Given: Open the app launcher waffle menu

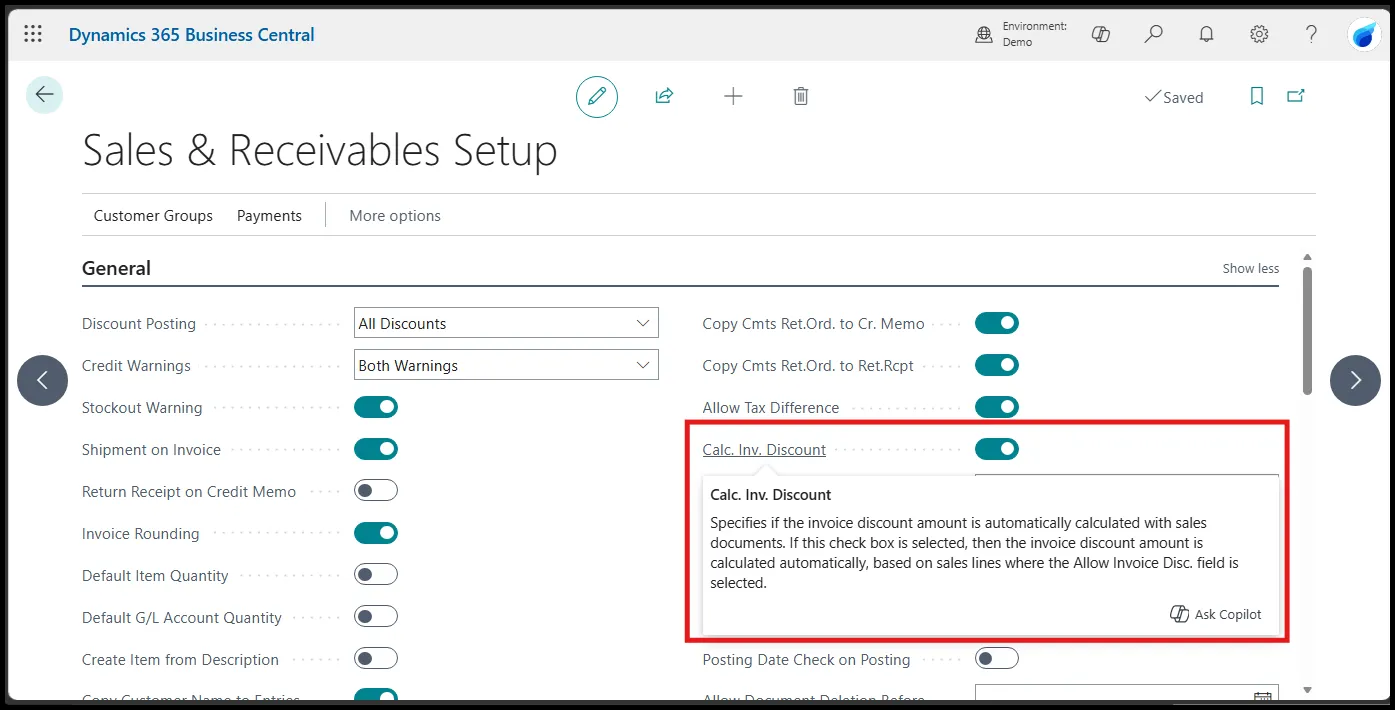Looking at the screenshot, I should 33,34.
